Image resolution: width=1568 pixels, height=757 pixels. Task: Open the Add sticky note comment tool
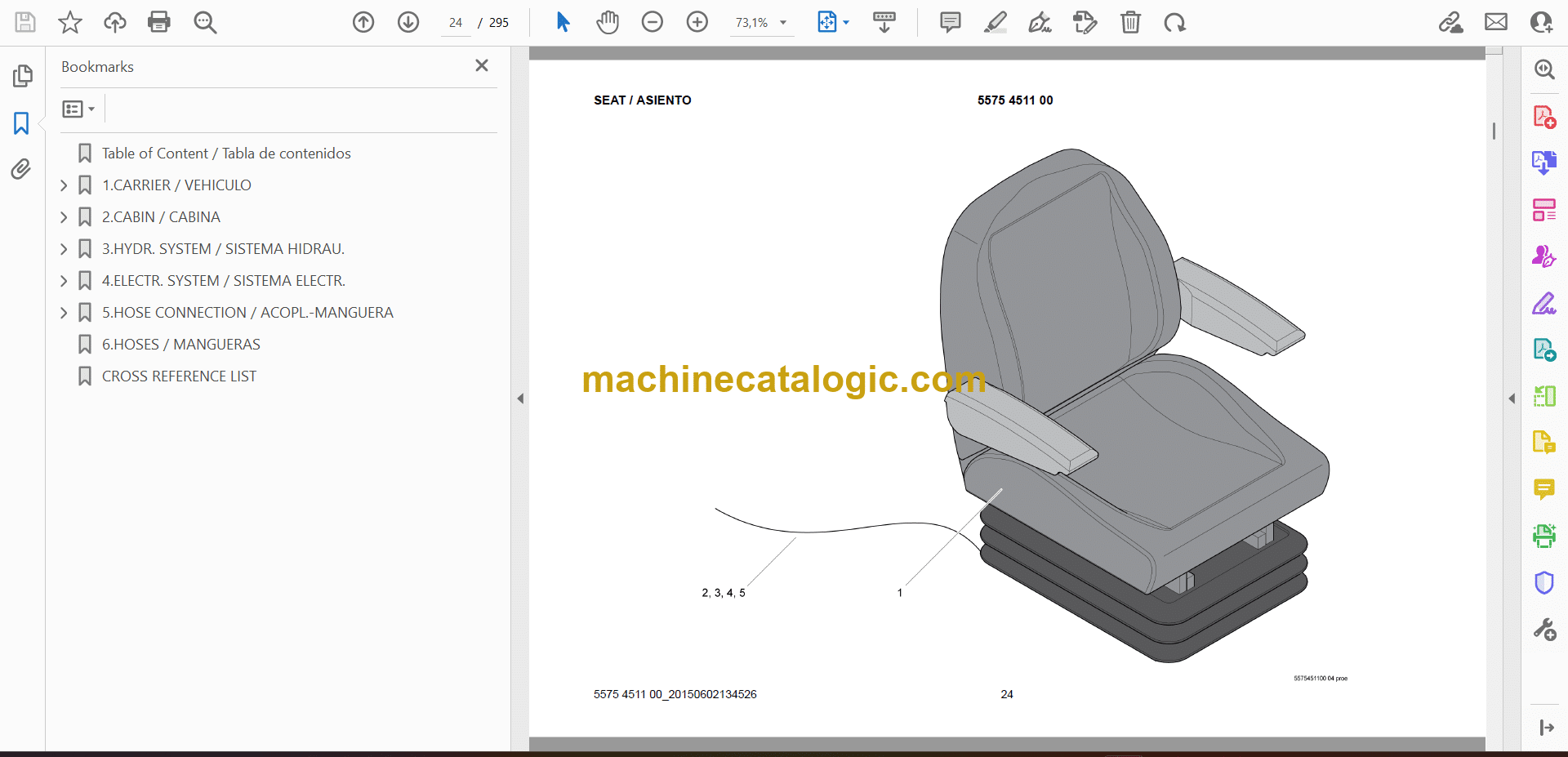(x=950, y=22)
